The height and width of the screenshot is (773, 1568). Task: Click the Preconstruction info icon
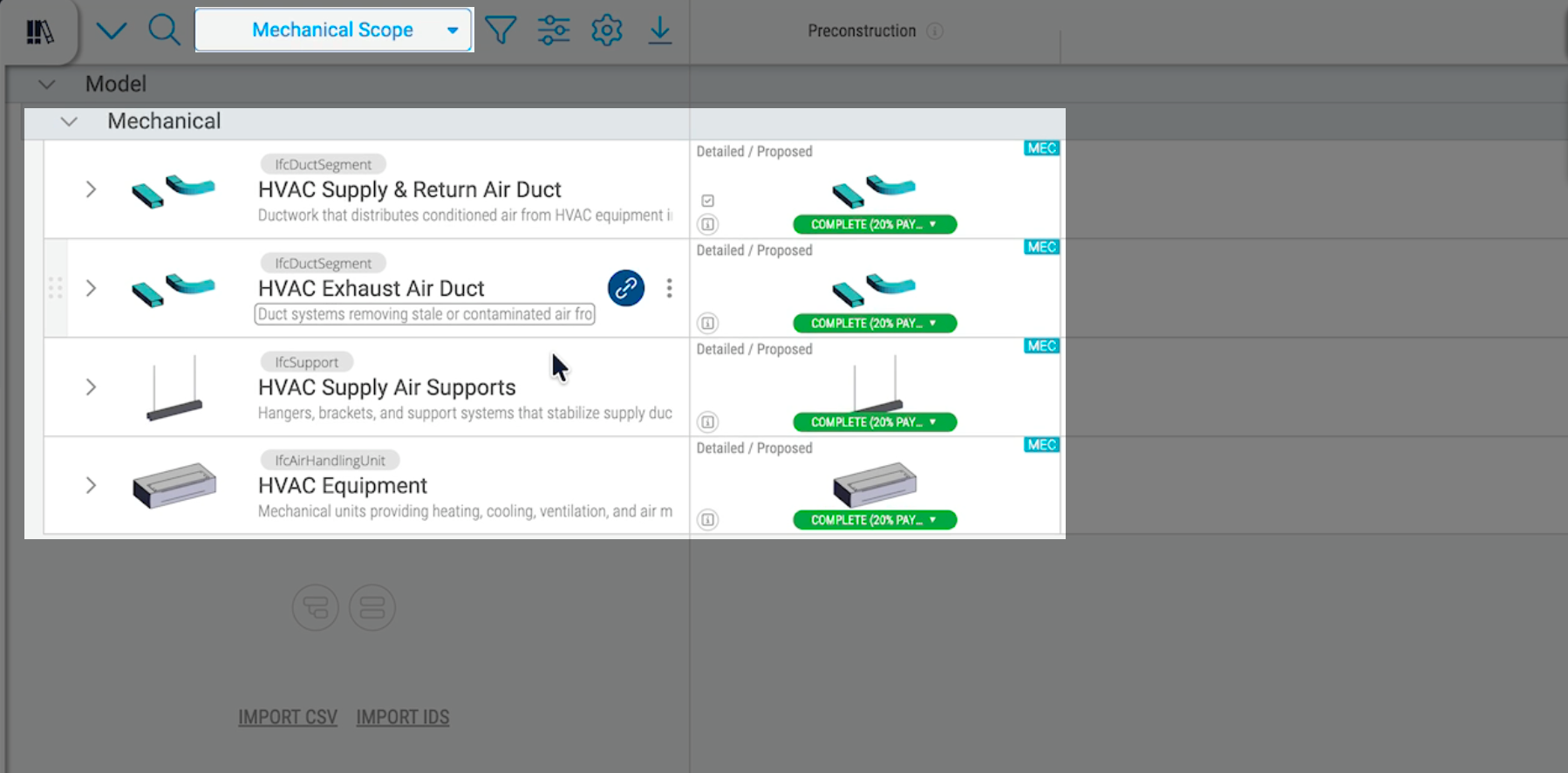(935, 31)
